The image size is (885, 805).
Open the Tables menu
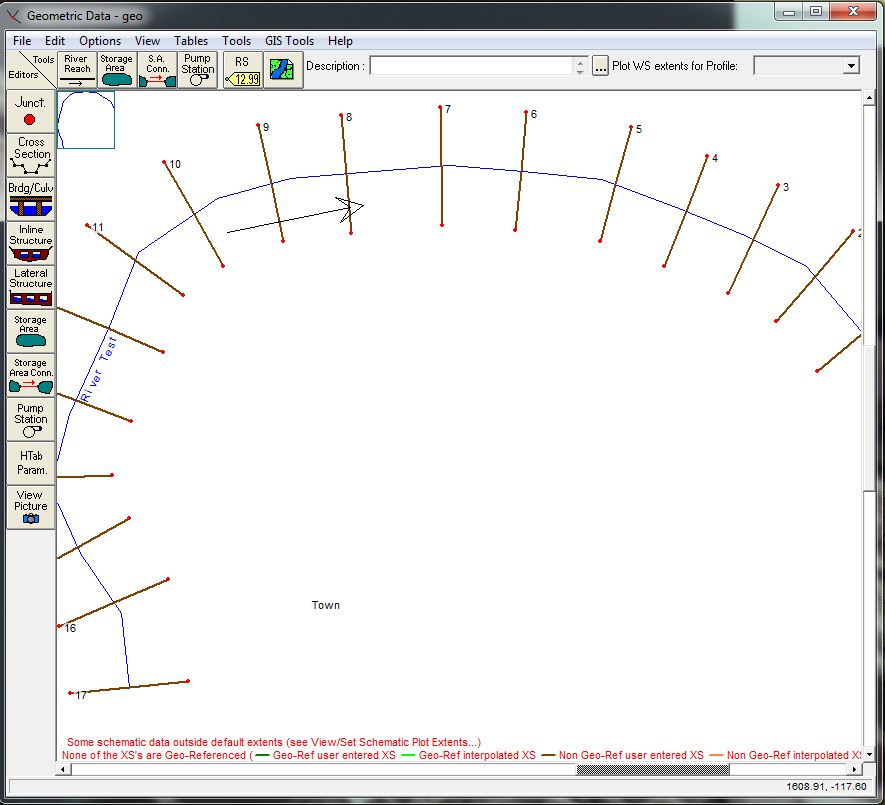point(191,41)
